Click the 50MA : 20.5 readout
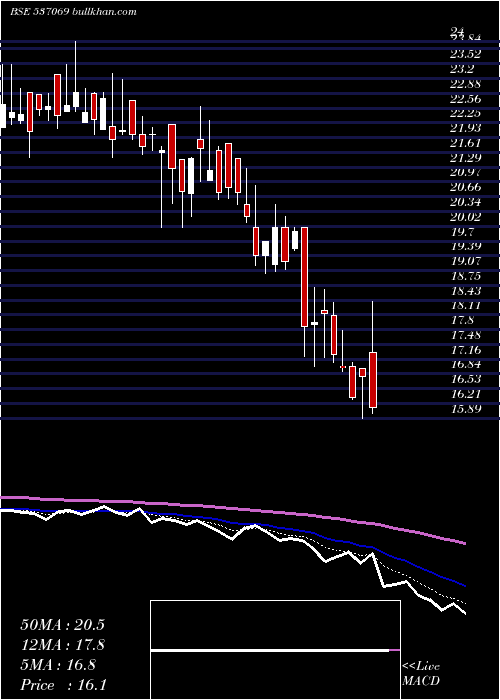Image resolution: width=500 pixels, height=700 pixels. (63, 625)
